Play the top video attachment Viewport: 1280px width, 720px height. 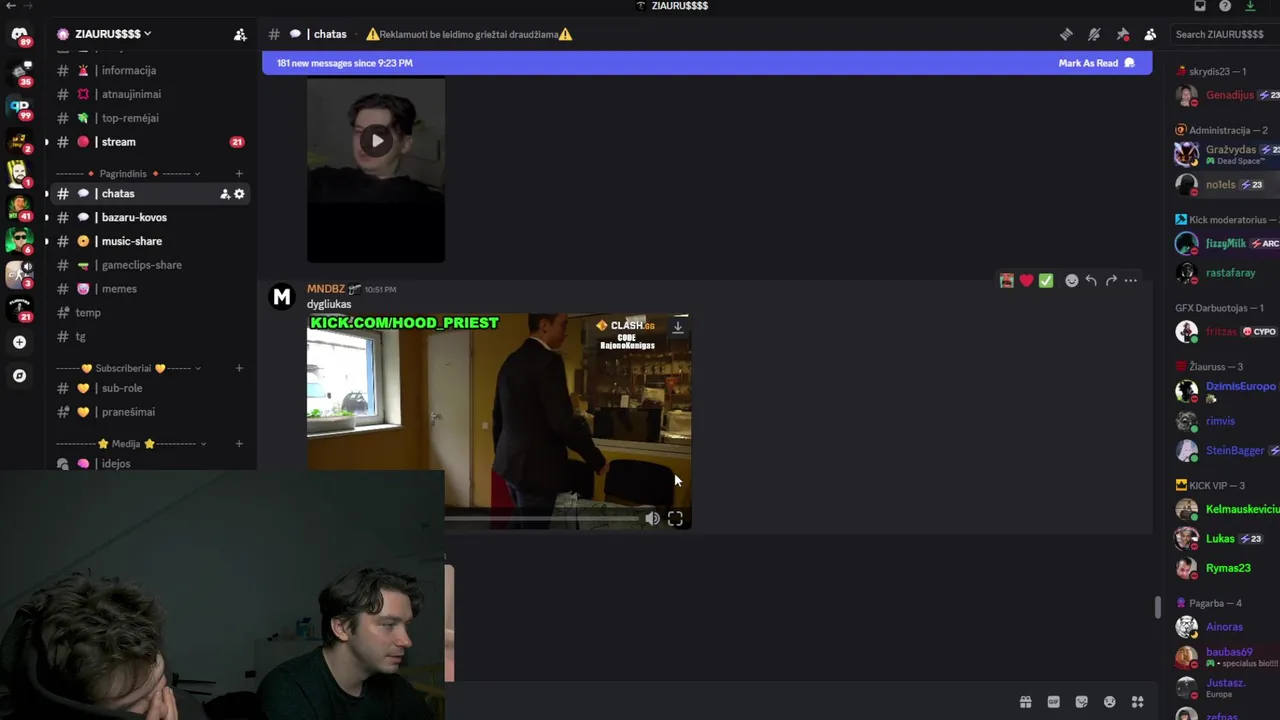(x=376, y=141)
